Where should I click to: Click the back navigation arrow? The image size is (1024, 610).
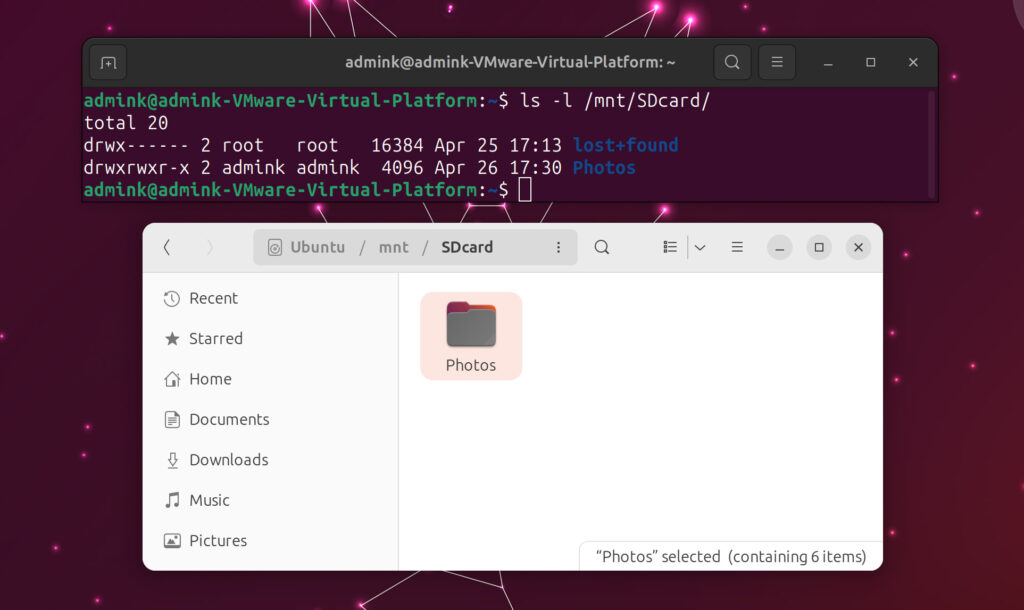tap(166, 247)
